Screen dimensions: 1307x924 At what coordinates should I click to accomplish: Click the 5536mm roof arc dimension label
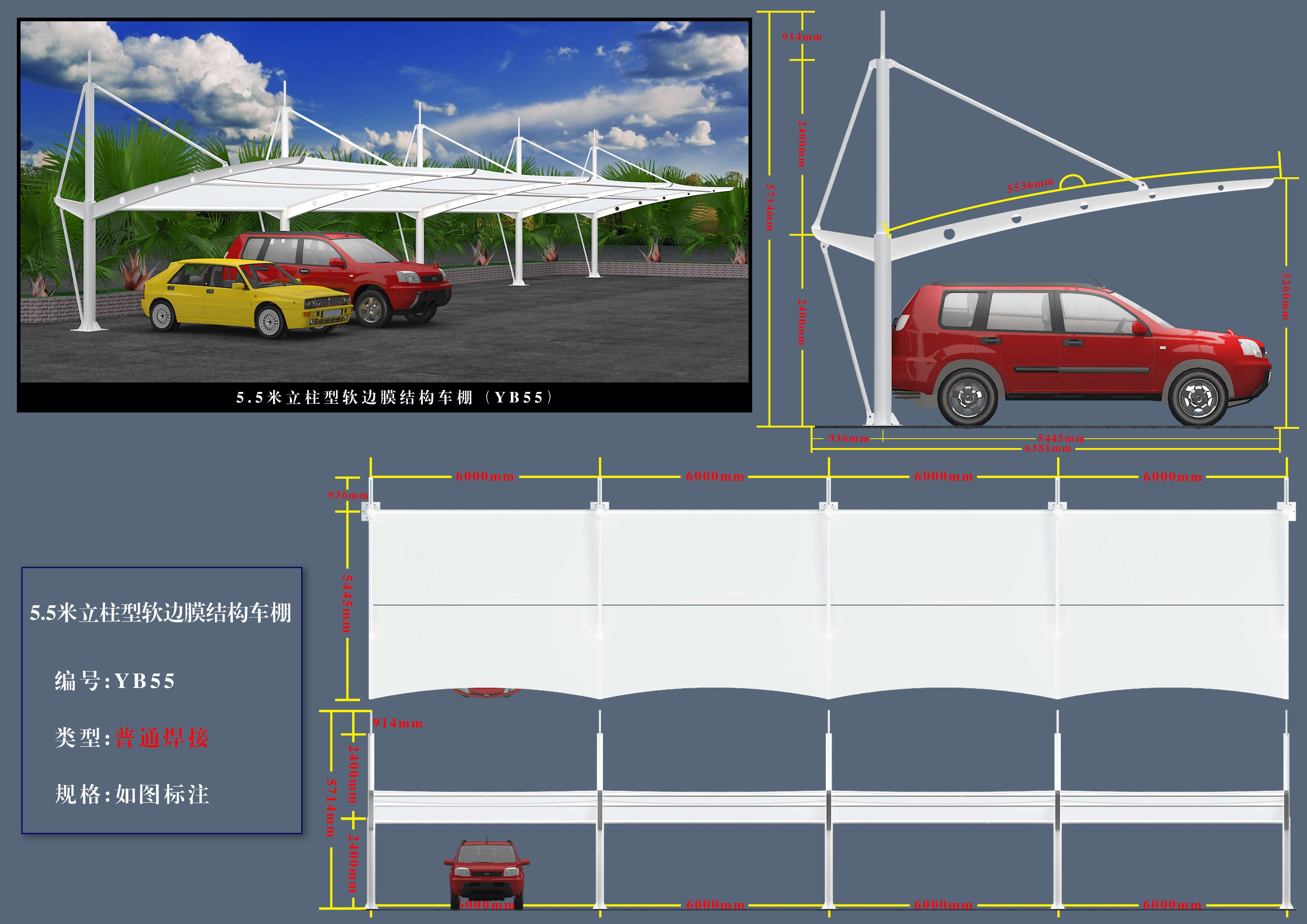[1030, 185]
